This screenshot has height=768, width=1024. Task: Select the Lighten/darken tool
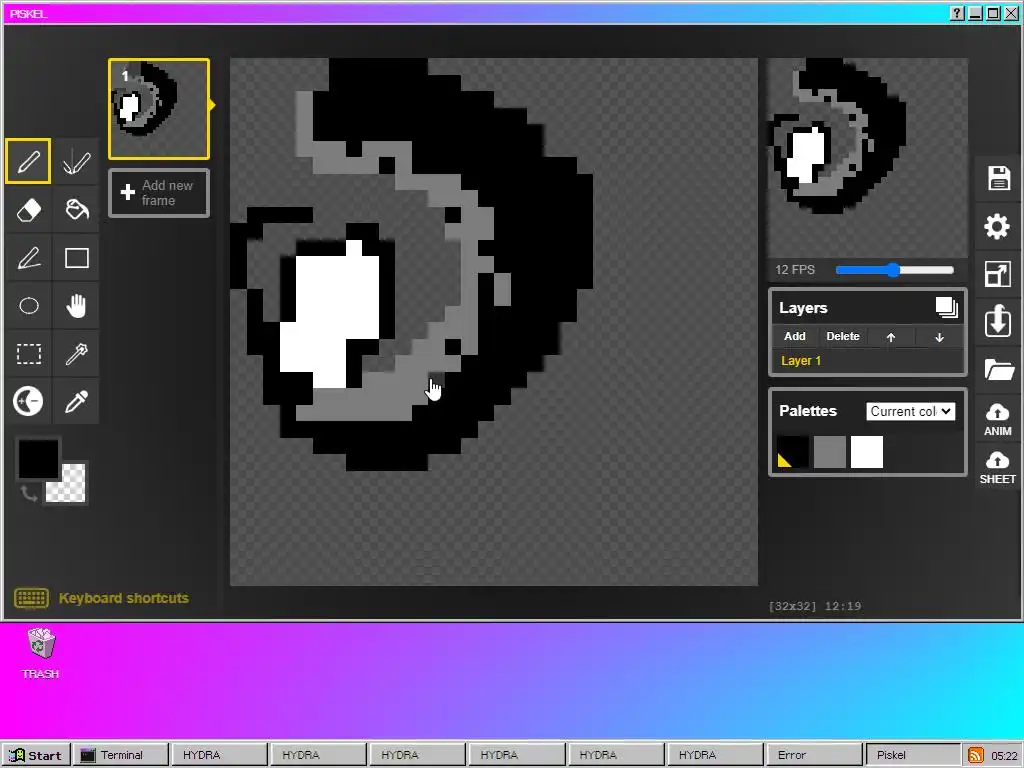[x=28, y=402]
